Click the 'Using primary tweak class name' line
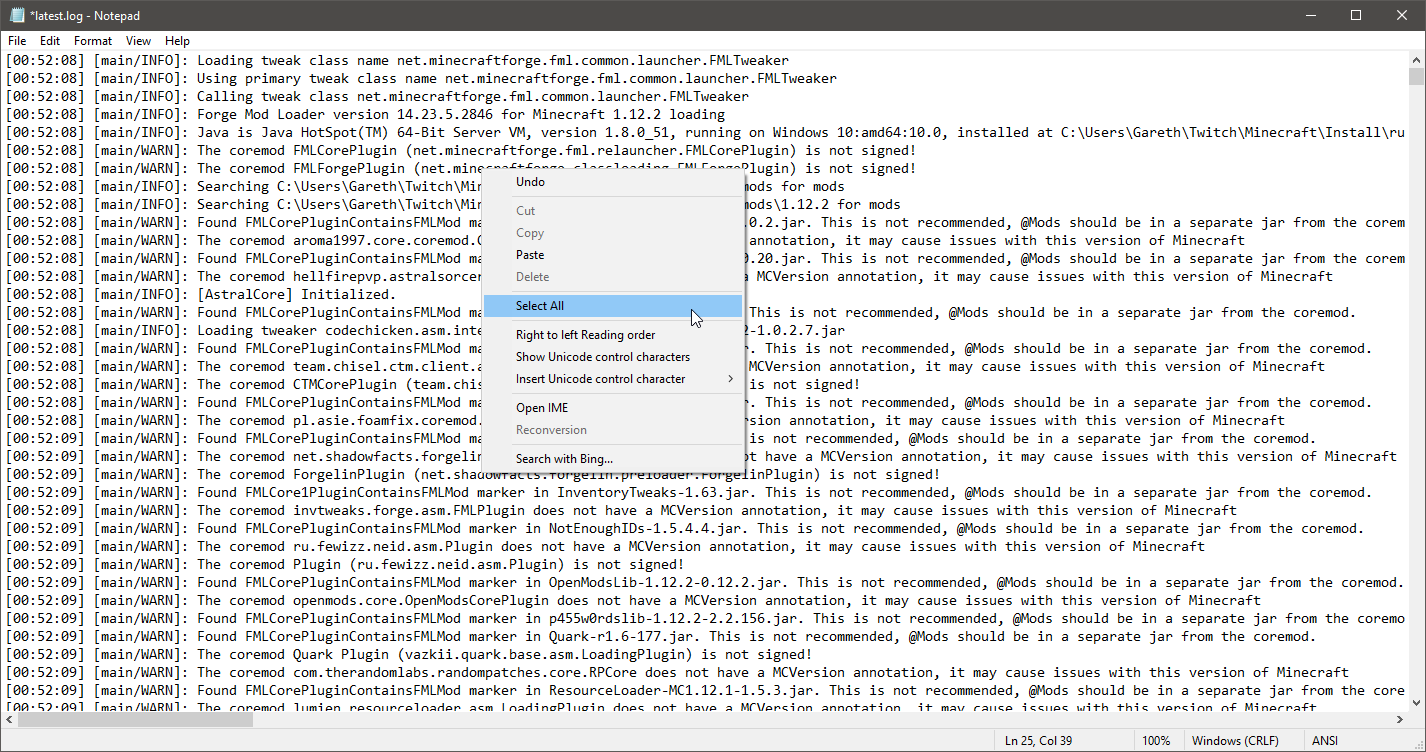This screenshot has width=1426, height=752. [422, 78]
